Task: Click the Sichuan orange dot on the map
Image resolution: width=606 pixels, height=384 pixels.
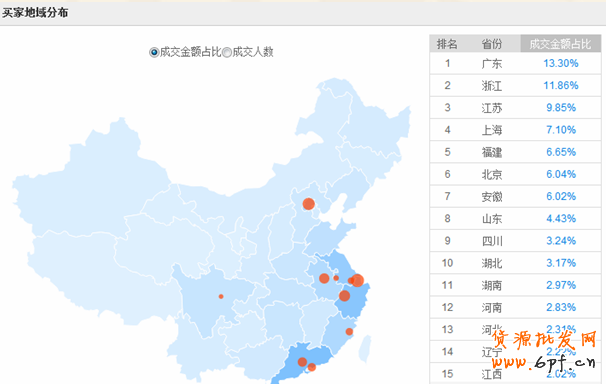Action: [221, 296]
